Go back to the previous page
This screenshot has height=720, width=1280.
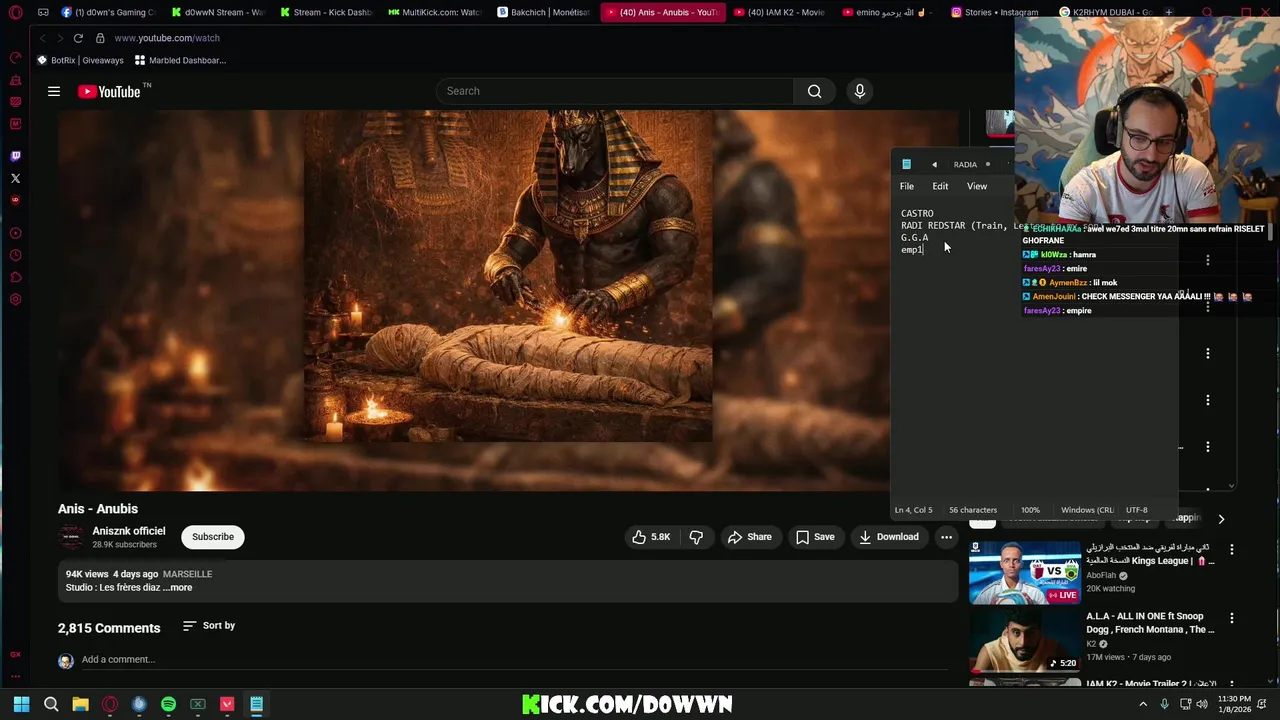(43, 38)
